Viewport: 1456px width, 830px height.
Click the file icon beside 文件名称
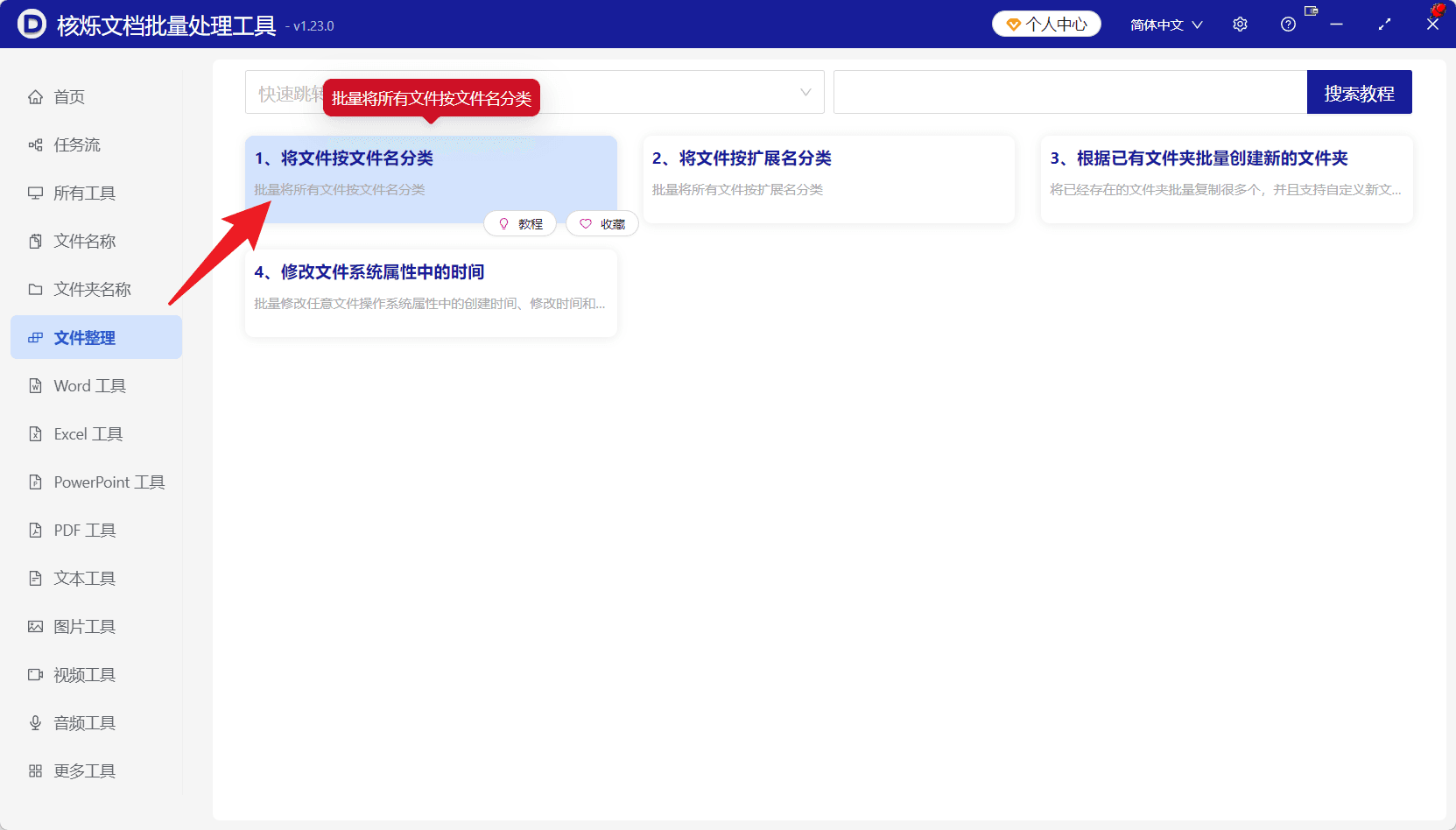pos(35,242)
